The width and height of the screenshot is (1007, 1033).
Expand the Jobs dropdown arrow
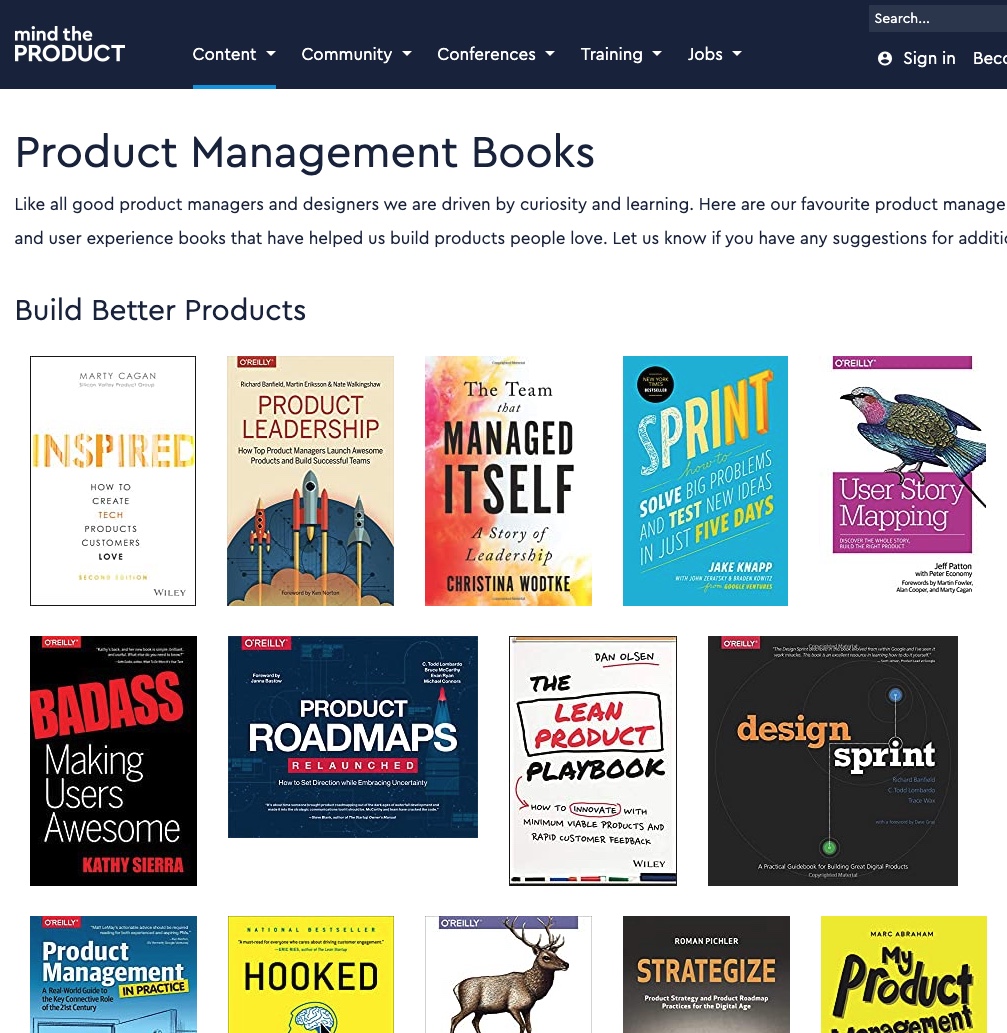737,54
